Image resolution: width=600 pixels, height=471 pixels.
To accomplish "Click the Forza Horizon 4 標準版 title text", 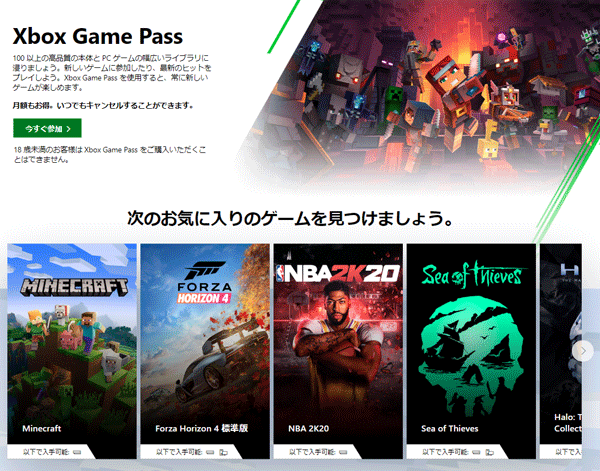I will [x=202, y=429].
